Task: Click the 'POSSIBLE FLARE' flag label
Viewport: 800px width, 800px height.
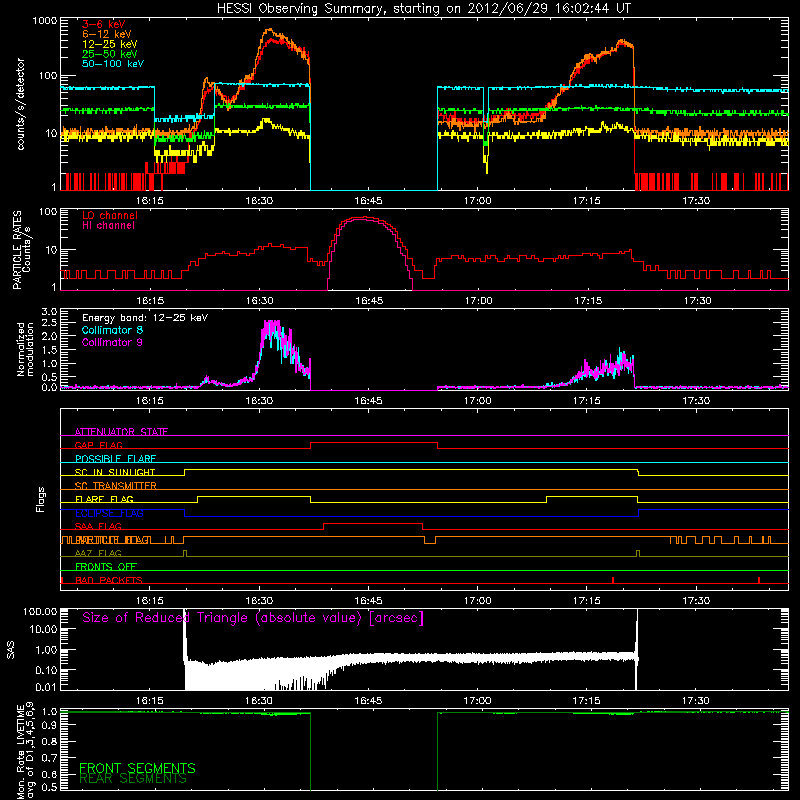Action: tap(115, 459)
